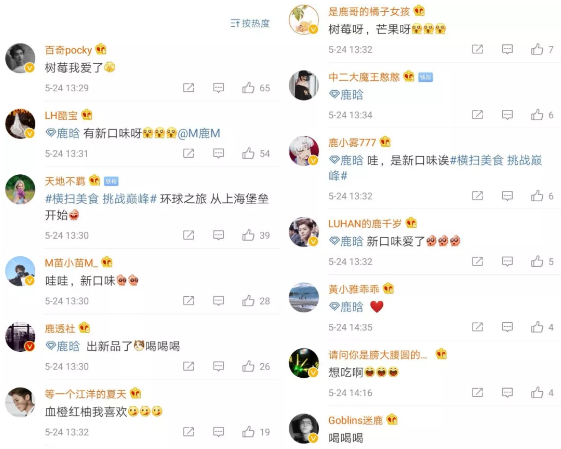Open username 请问你是膀大腰圆的... profile
This screenshot has height=449, width=561.
(x=377, y=355)
